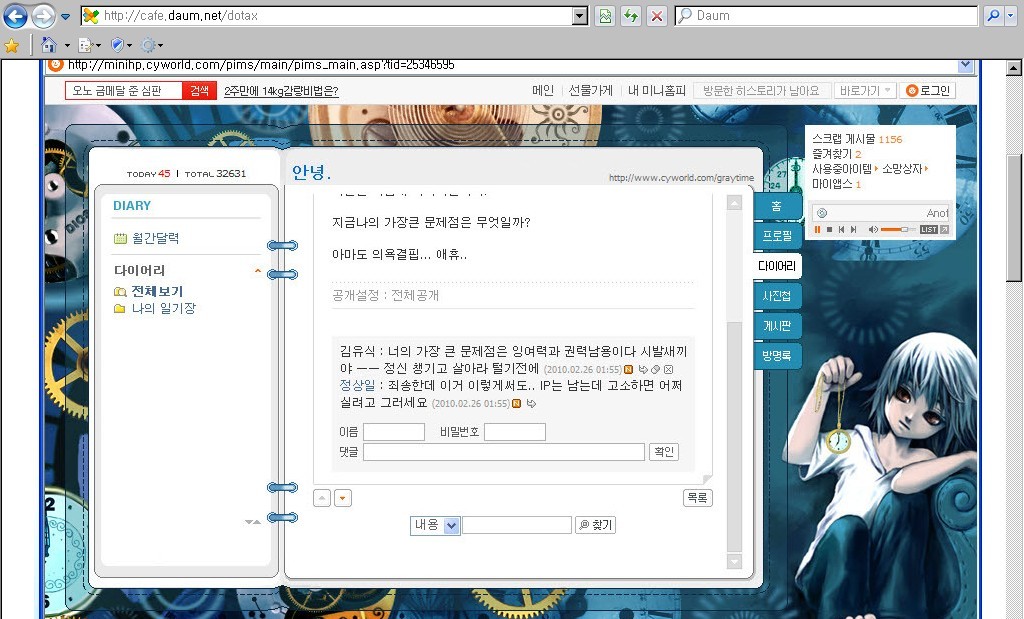Click reply arrow icon on 김유식 comment
1024x619 pixels.
coord(643,370)
